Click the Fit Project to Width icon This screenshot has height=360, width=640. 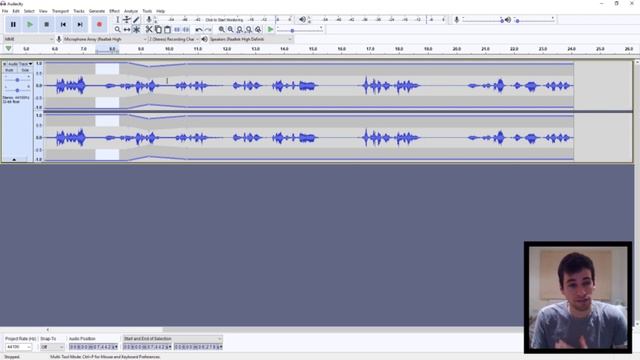click(x=249, y=29)
